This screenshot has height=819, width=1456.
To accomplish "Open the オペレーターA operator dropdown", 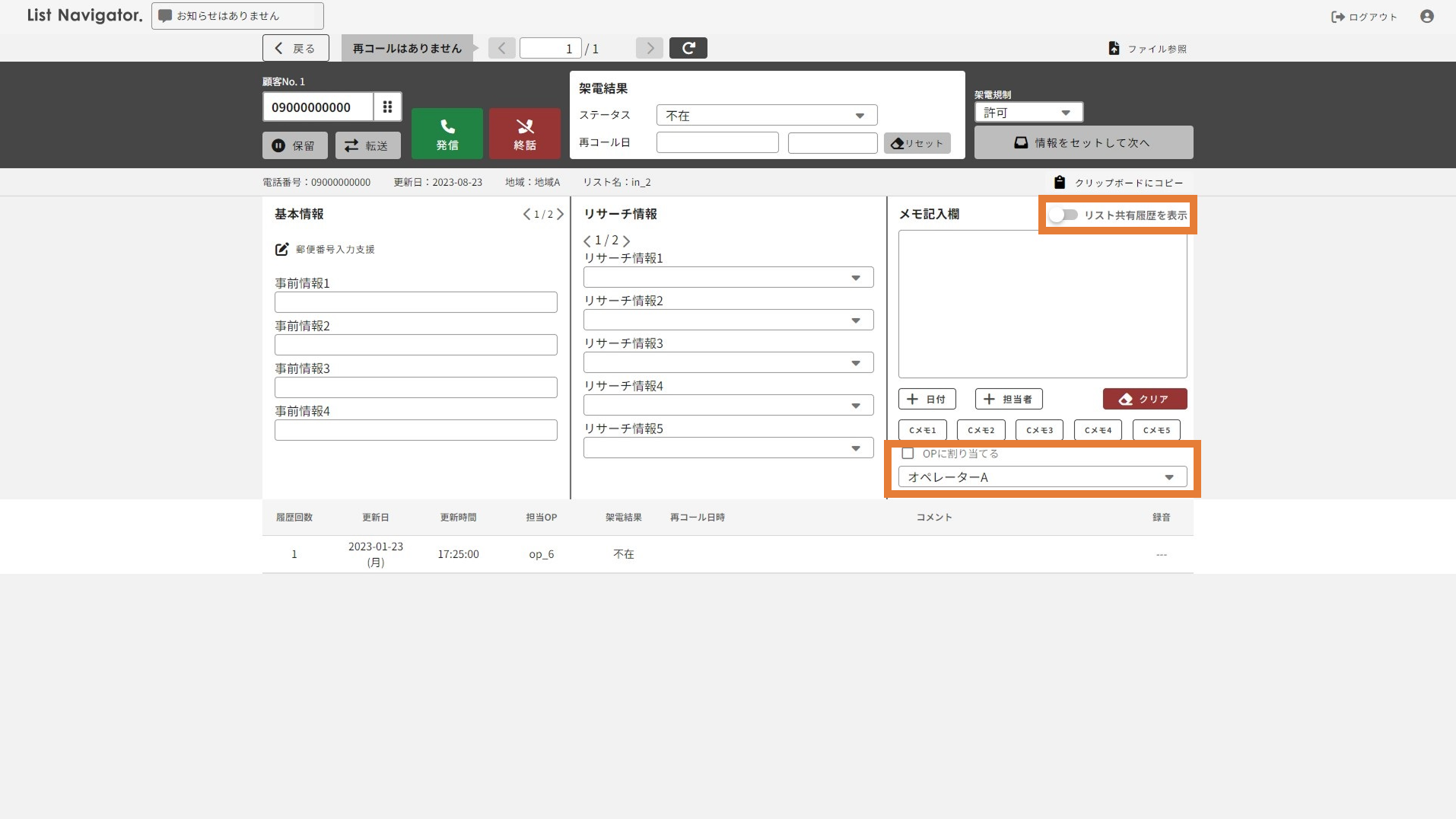I will [1041, 477].
